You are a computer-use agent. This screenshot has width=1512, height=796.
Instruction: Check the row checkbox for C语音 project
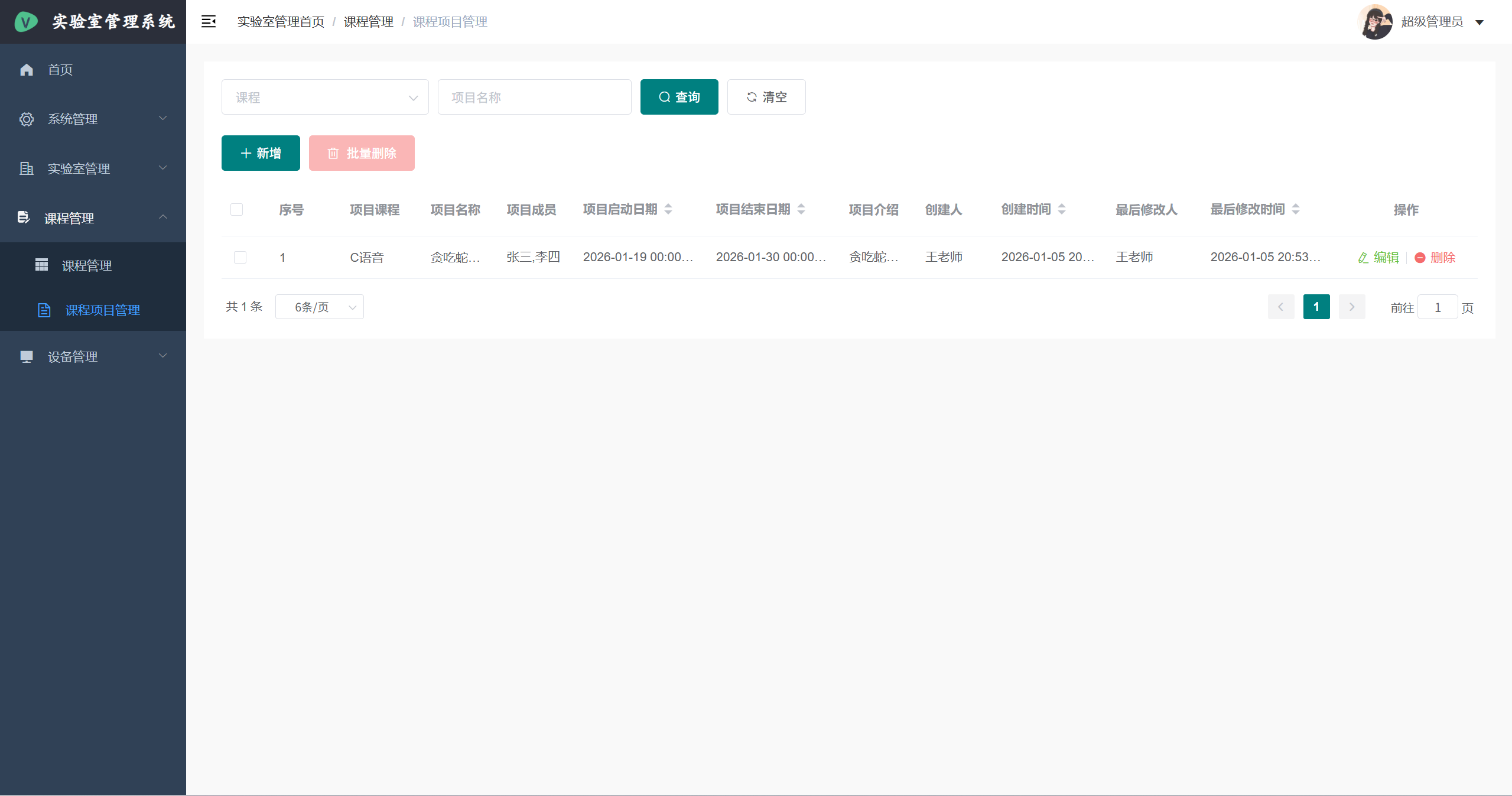coord(240,257)
